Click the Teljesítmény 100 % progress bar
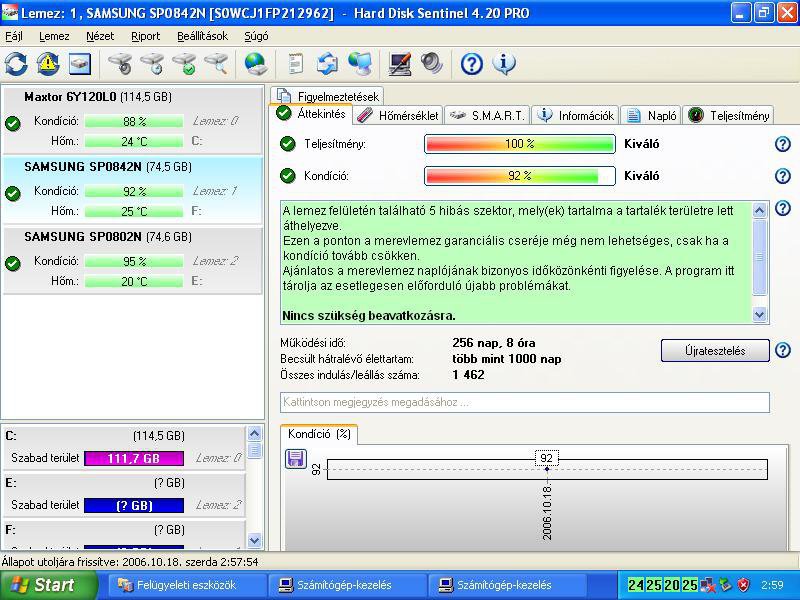Image resolution: width=800 pixels, height=600 pixels. (x=519, y=144)
